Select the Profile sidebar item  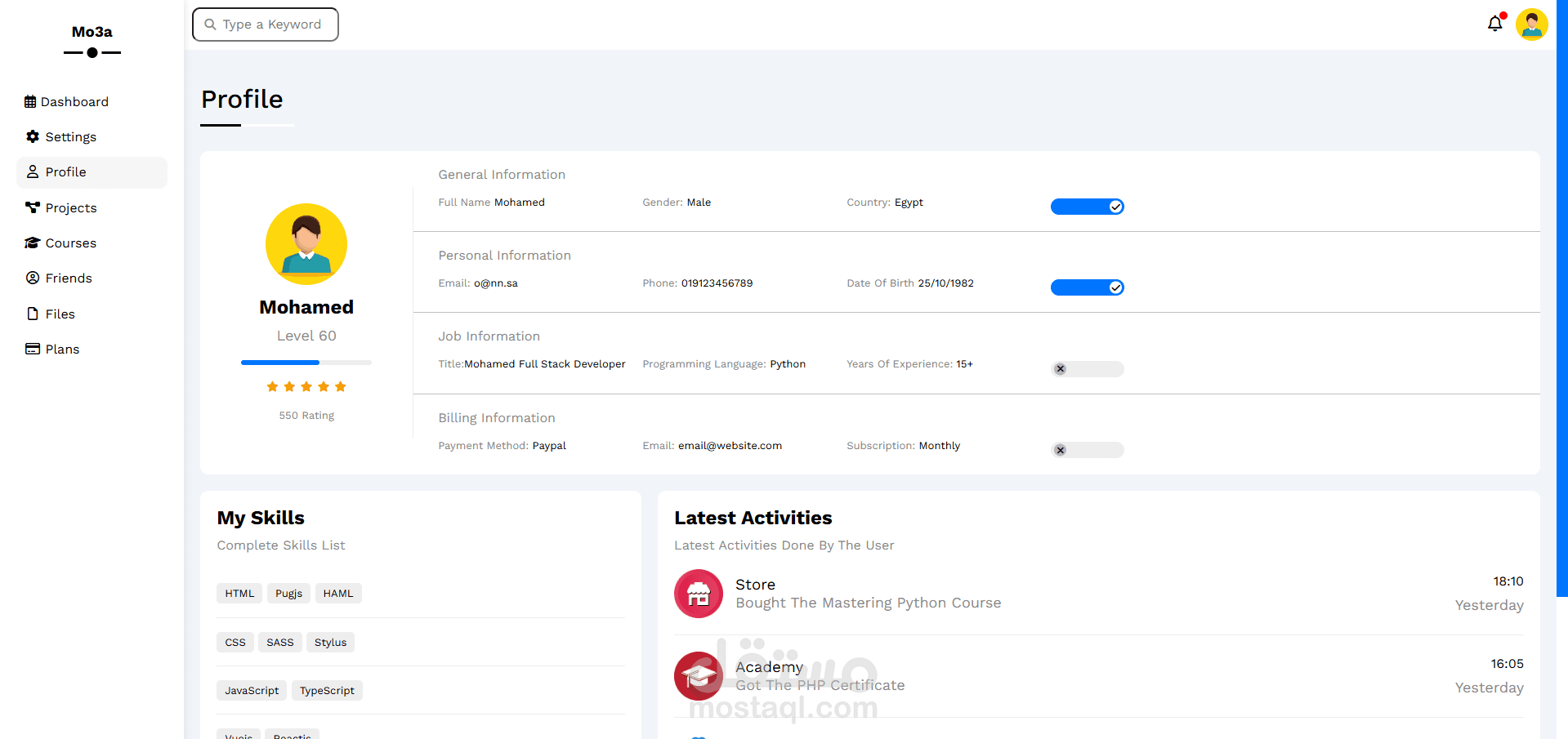click(92, 172)
